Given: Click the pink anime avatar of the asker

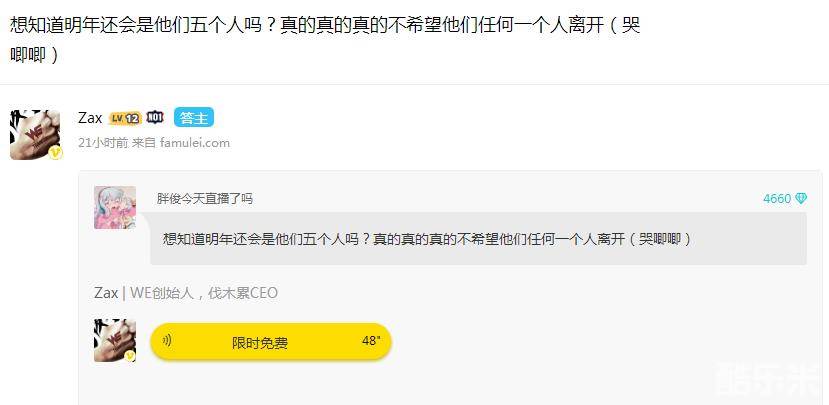Looking at the screenshot, I should tap(115, 207).
